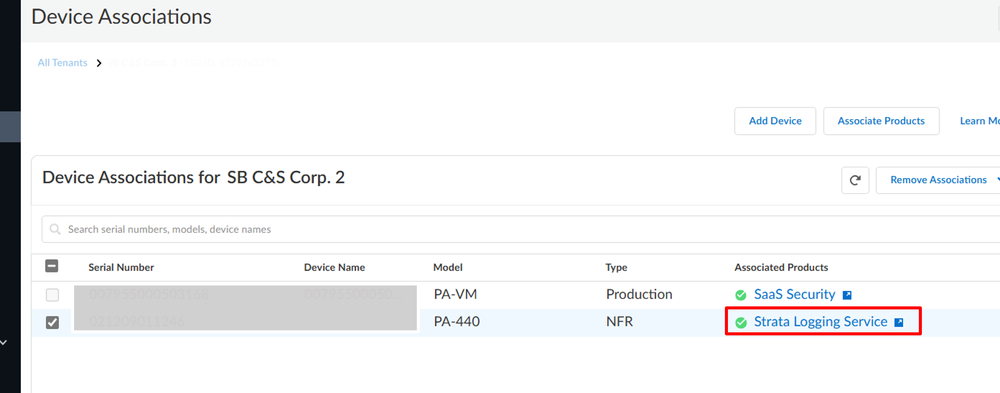Click the Add Device button
Viewport: 1000px width, 393px height.
coord(775,121)
